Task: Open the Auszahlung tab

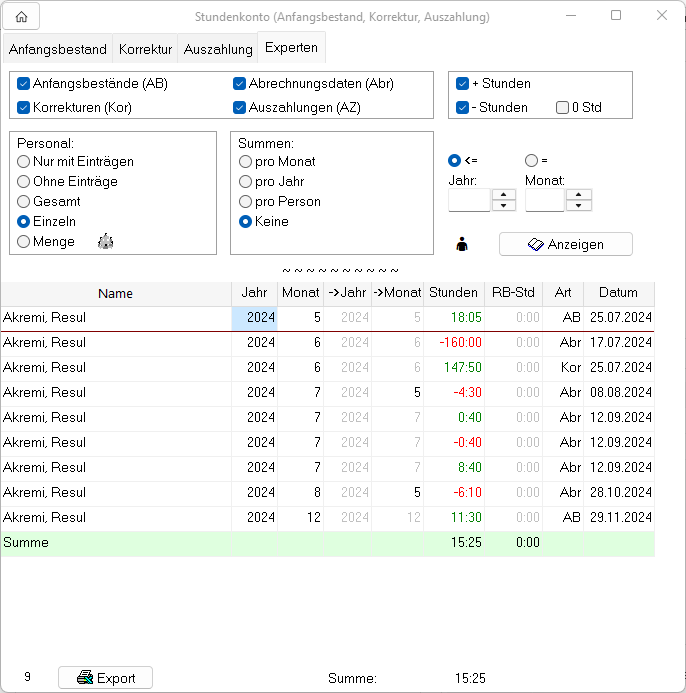Action: pos(218,49)
